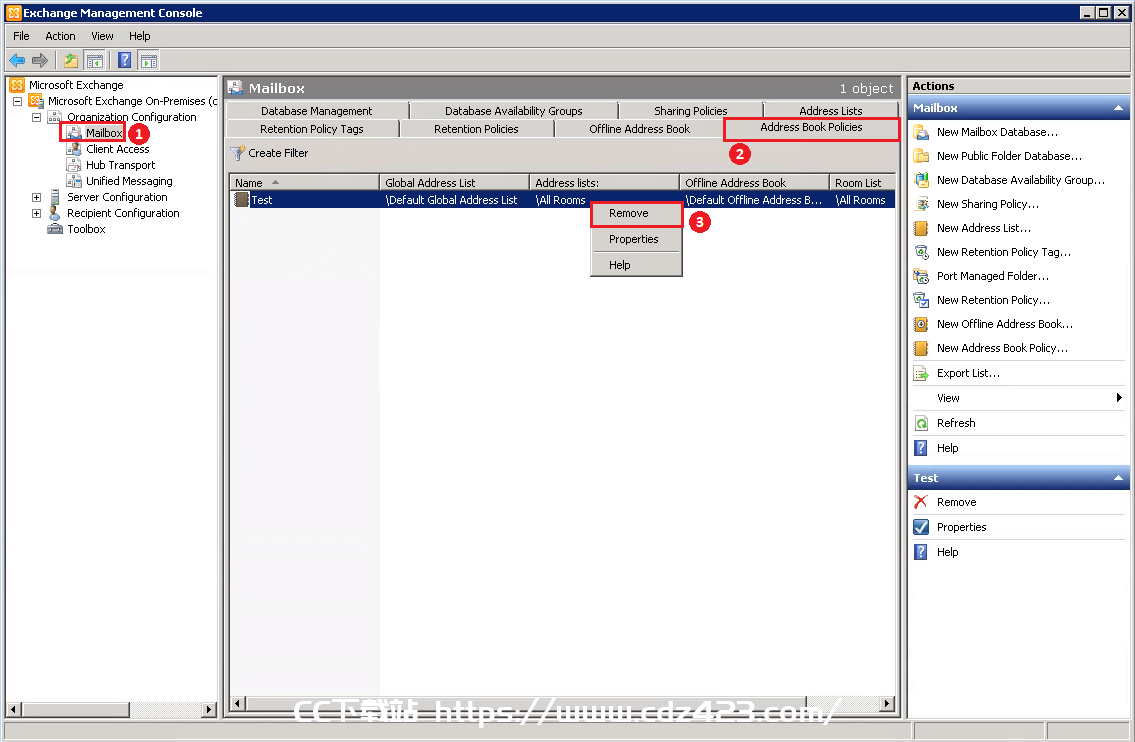Click the green Refresh icon
The width and height of the screenshot is (1135, 742).
921,423
